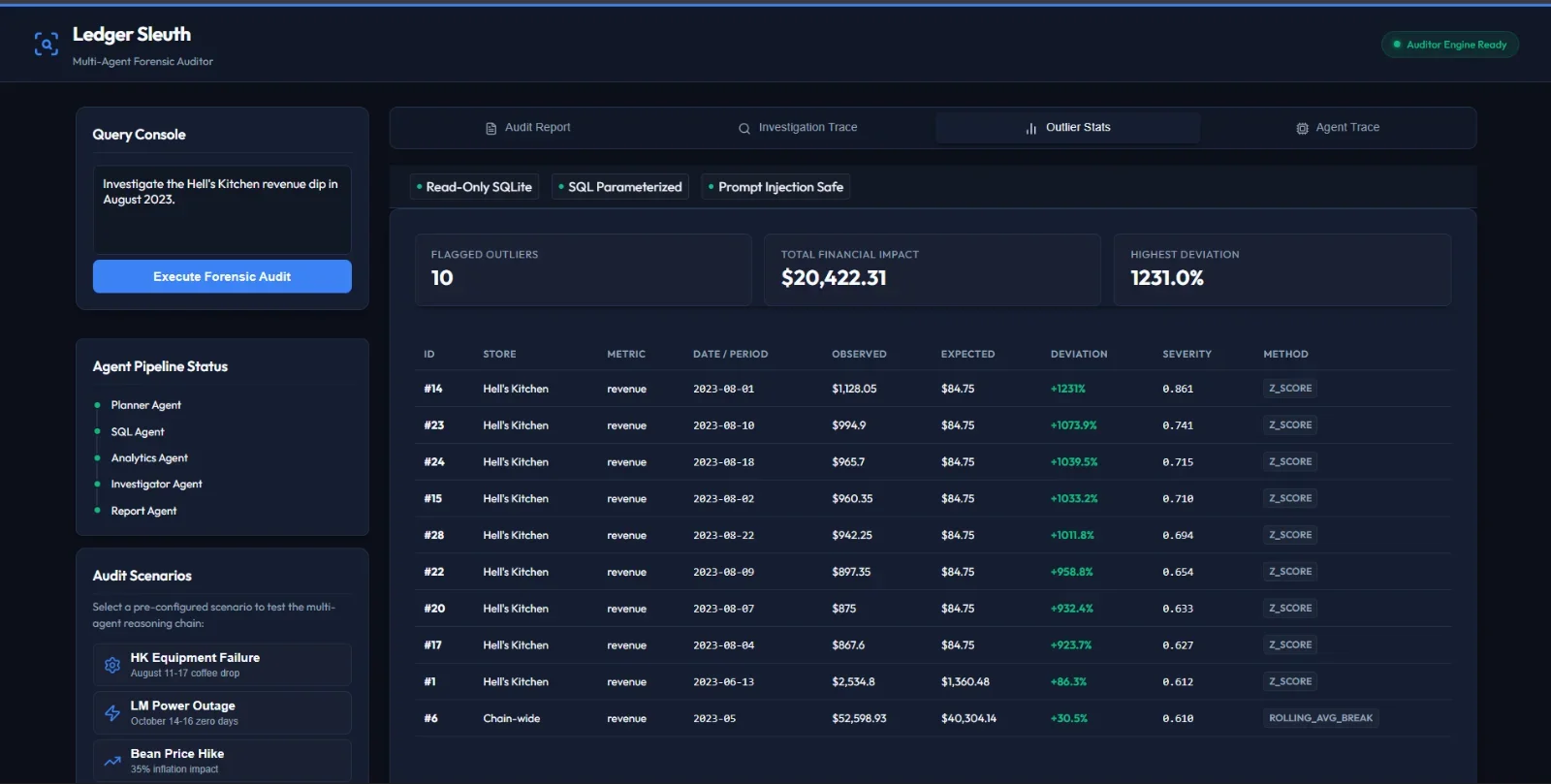Click observed value $52,598.93
The height and width of the screenshot is (784, 1551).
(x=859, y=718)
